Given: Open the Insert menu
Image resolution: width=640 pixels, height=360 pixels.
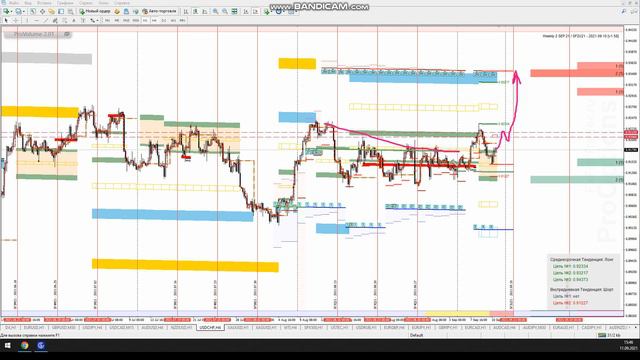Looking at the screenshot, I should (44, 3).
